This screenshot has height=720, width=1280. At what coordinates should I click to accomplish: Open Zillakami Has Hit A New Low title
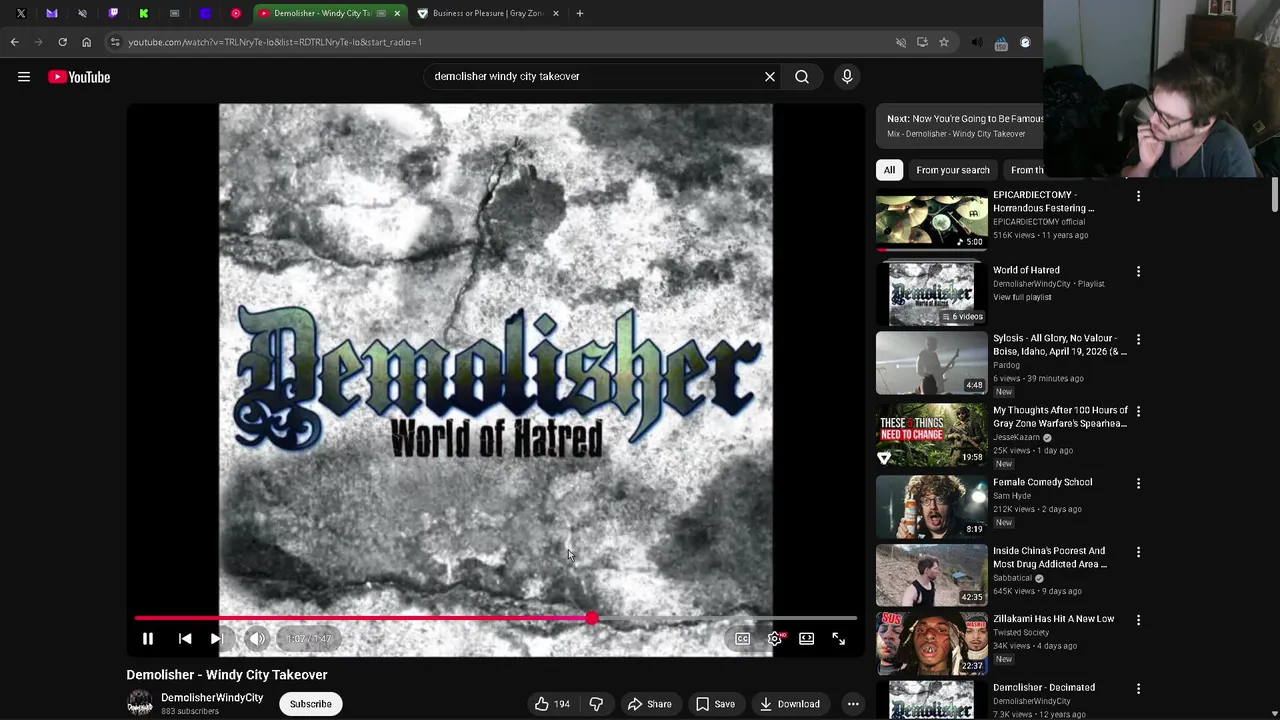(x=1053, y=619)
